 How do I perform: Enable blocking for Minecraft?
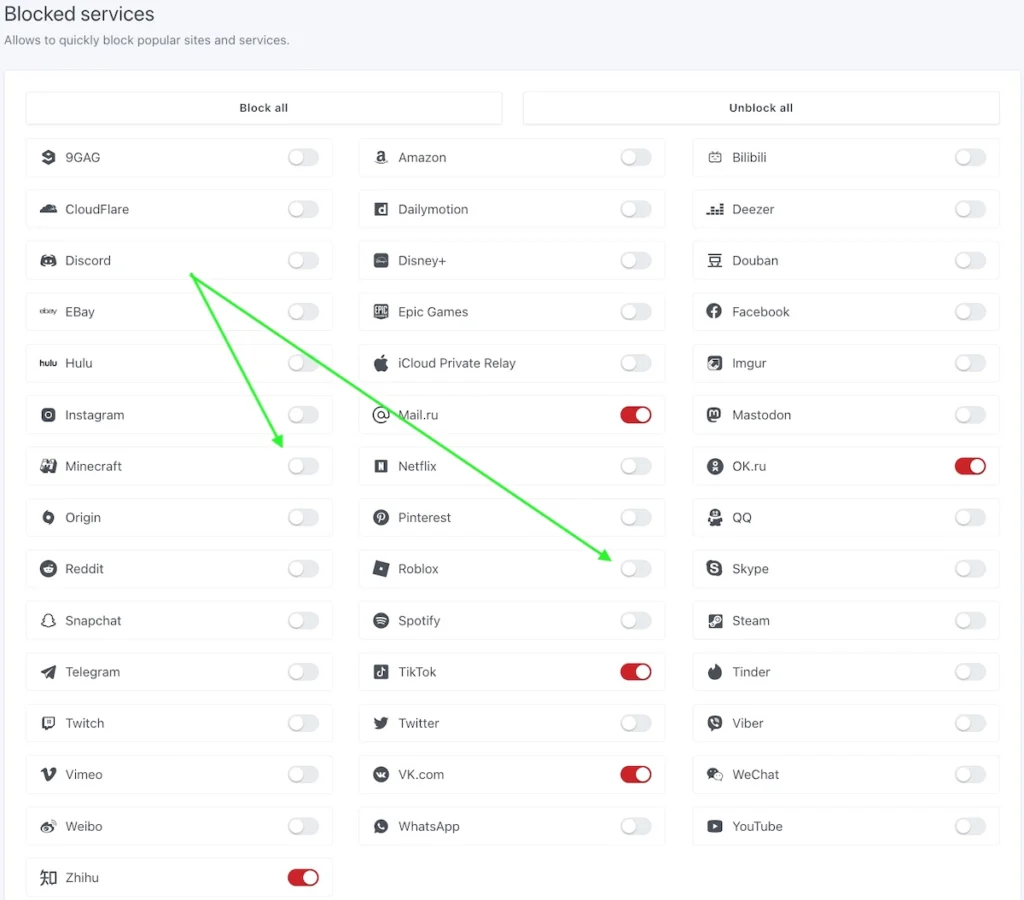tap(303, 466)
